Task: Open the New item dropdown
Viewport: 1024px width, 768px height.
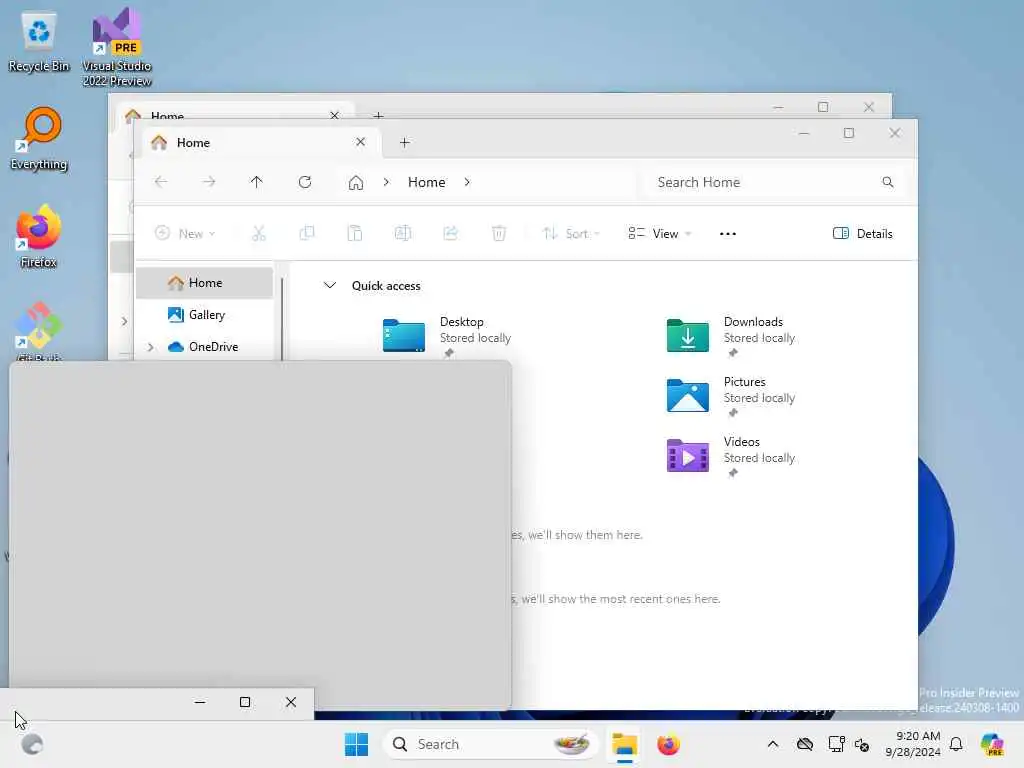Action: click(185, 234)
